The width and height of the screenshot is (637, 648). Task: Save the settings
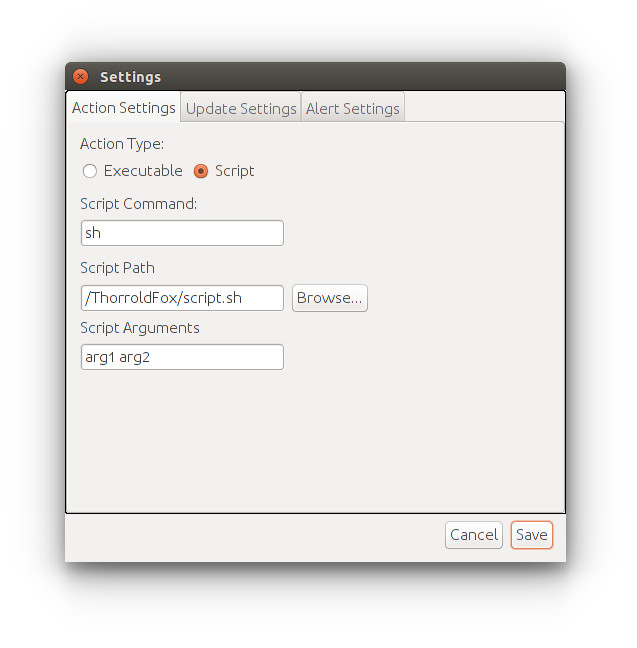click(x=532, y=535)
